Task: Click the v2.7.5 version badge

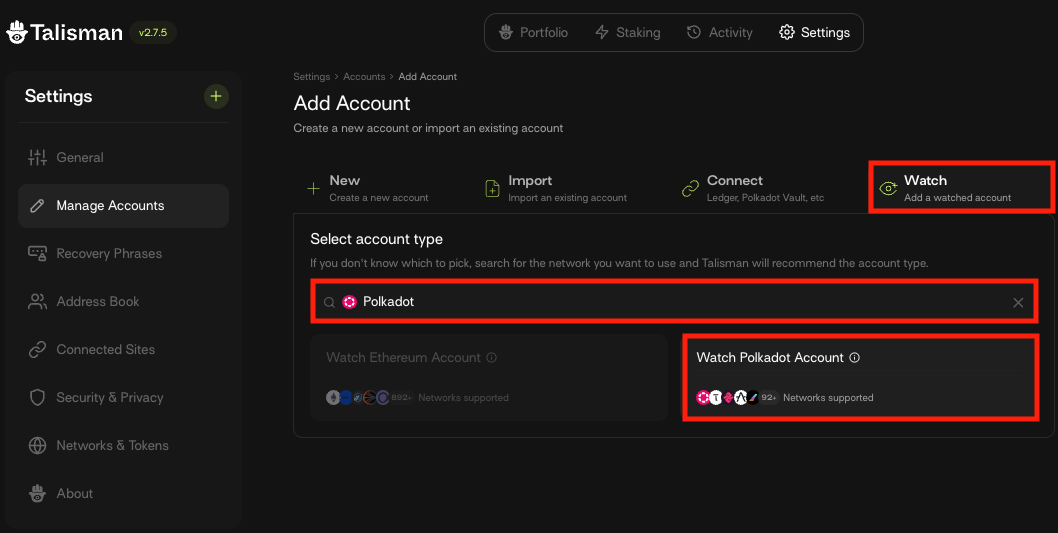Action: 152,32
